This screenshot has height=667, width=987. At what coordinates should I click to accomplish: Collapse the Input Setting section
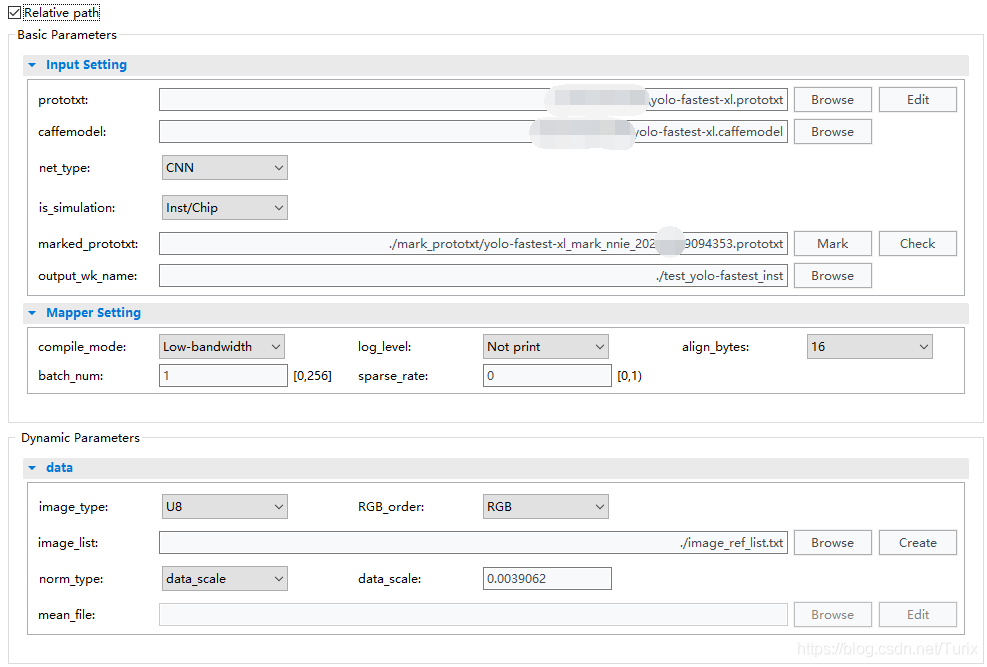32,65
